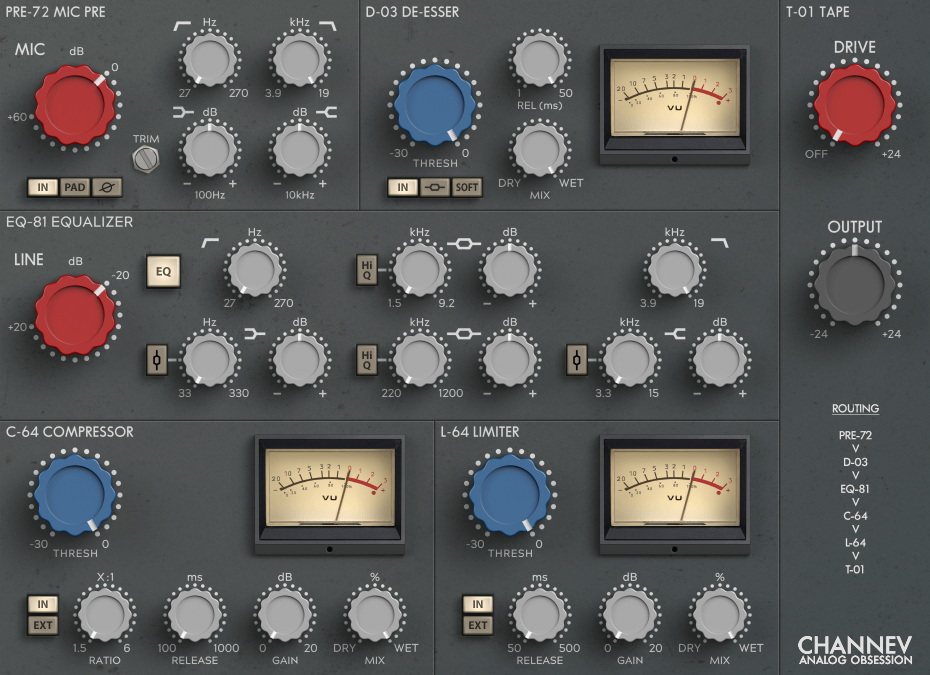Image resolution: width=930 pixels, height=675 pixels.
Task: Enable Hi Q on the low-mid EQ band
Action: pyautogui.click(x=366, y=360)
